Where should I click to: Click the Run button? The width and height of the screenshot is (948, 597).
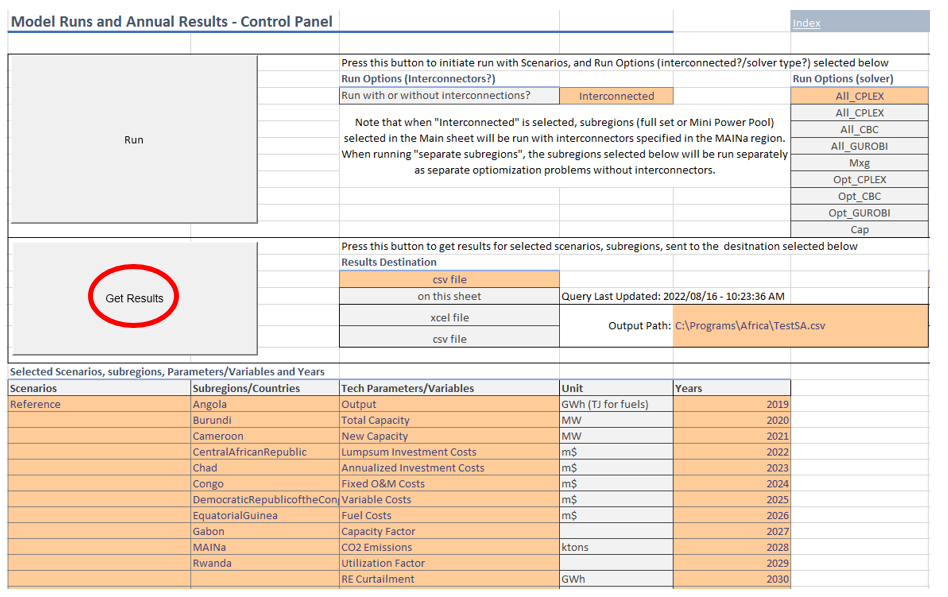coord(134,140)
